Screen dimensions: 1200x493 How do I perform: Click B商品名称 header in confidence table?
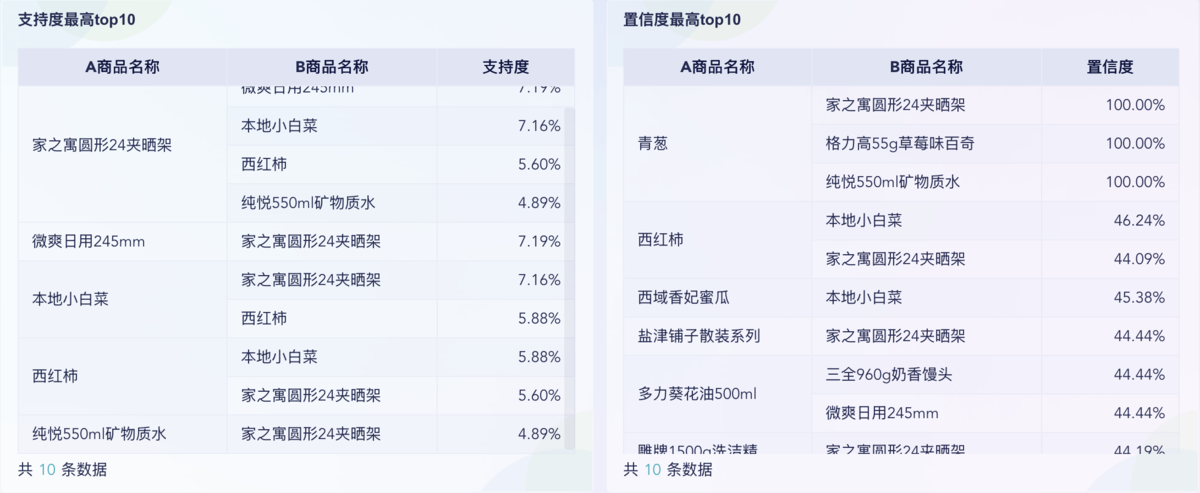[x=926, y=67]
